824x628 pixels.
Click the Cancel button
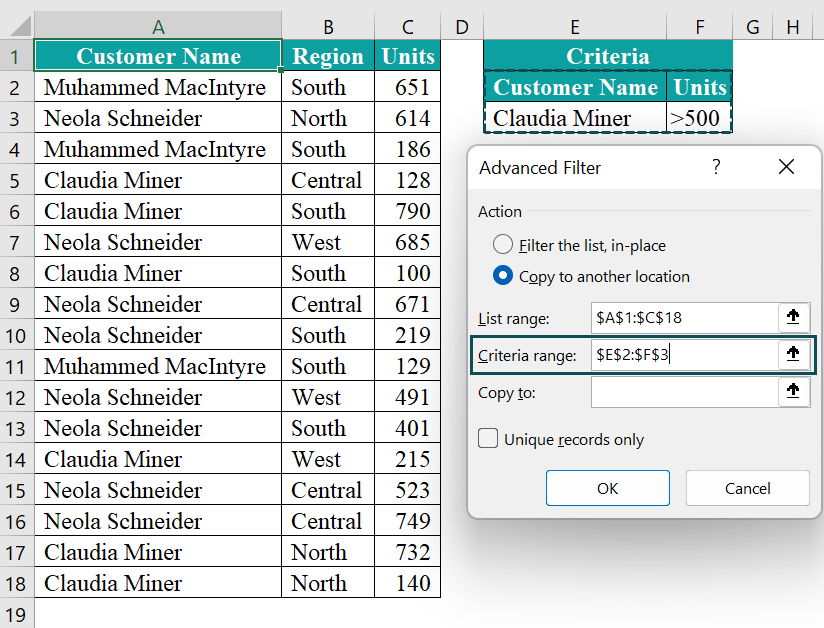[747, 488]
